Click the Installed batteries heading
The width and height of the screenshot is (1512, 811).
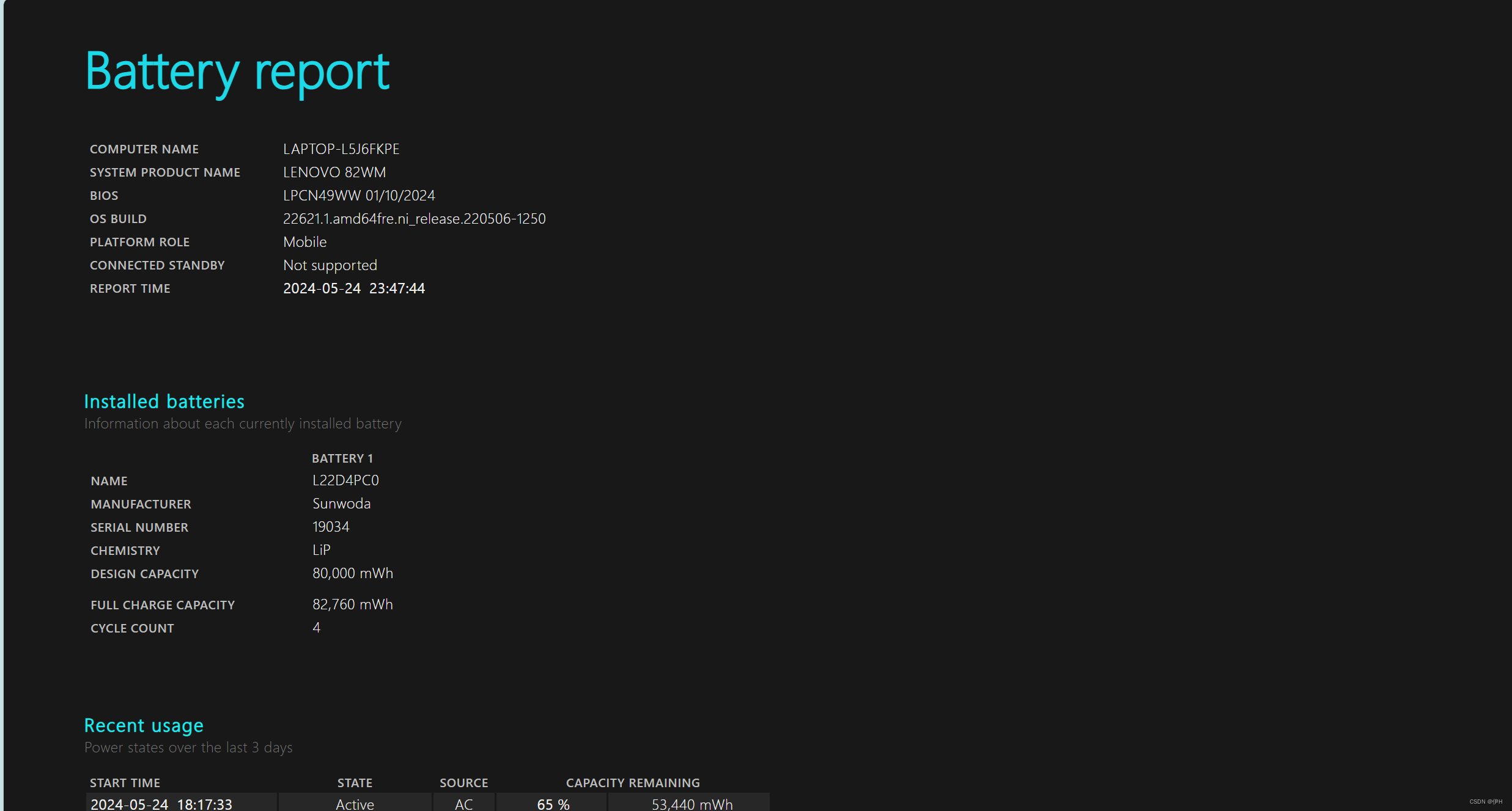pyautogui.click(x=164, y=402)
